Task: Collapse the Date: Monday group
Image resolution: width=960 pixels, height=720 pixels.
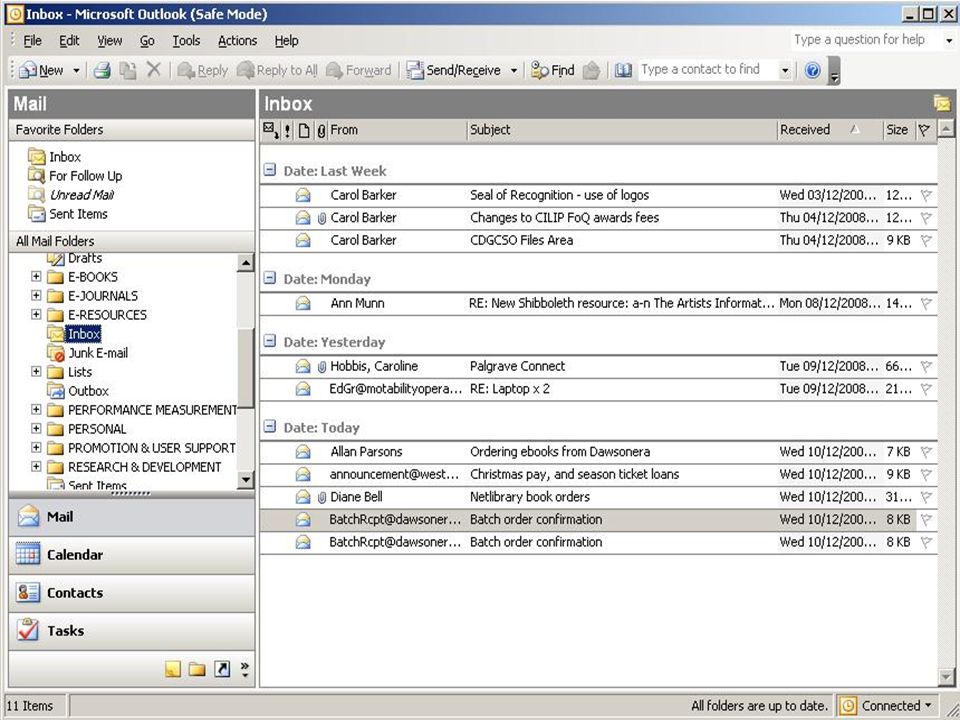Action: [269, 278]
